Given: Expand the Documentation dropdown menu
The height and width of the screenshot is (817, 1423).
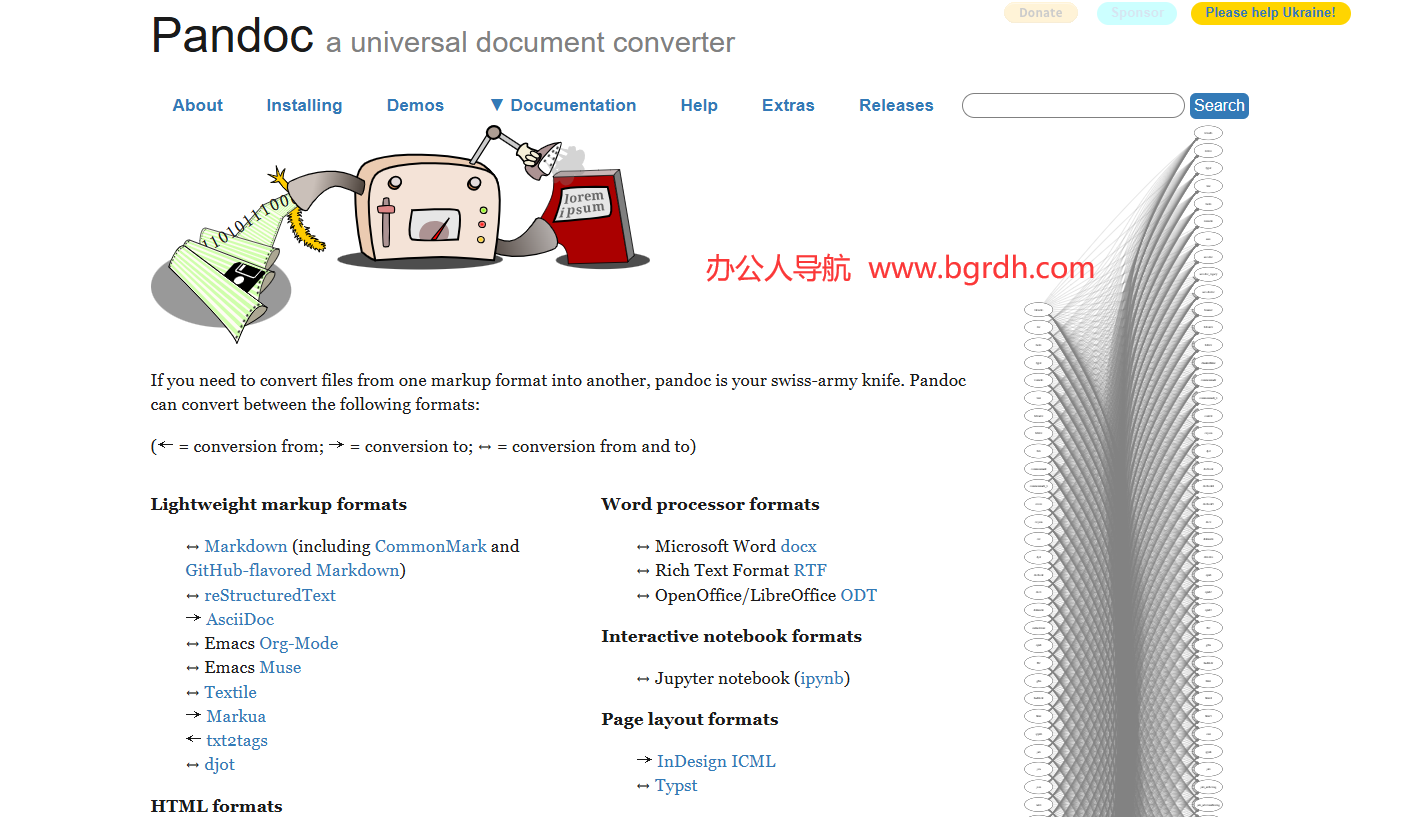Looking at the screenshot, I should pyautogui.click(x=563, y=105).
